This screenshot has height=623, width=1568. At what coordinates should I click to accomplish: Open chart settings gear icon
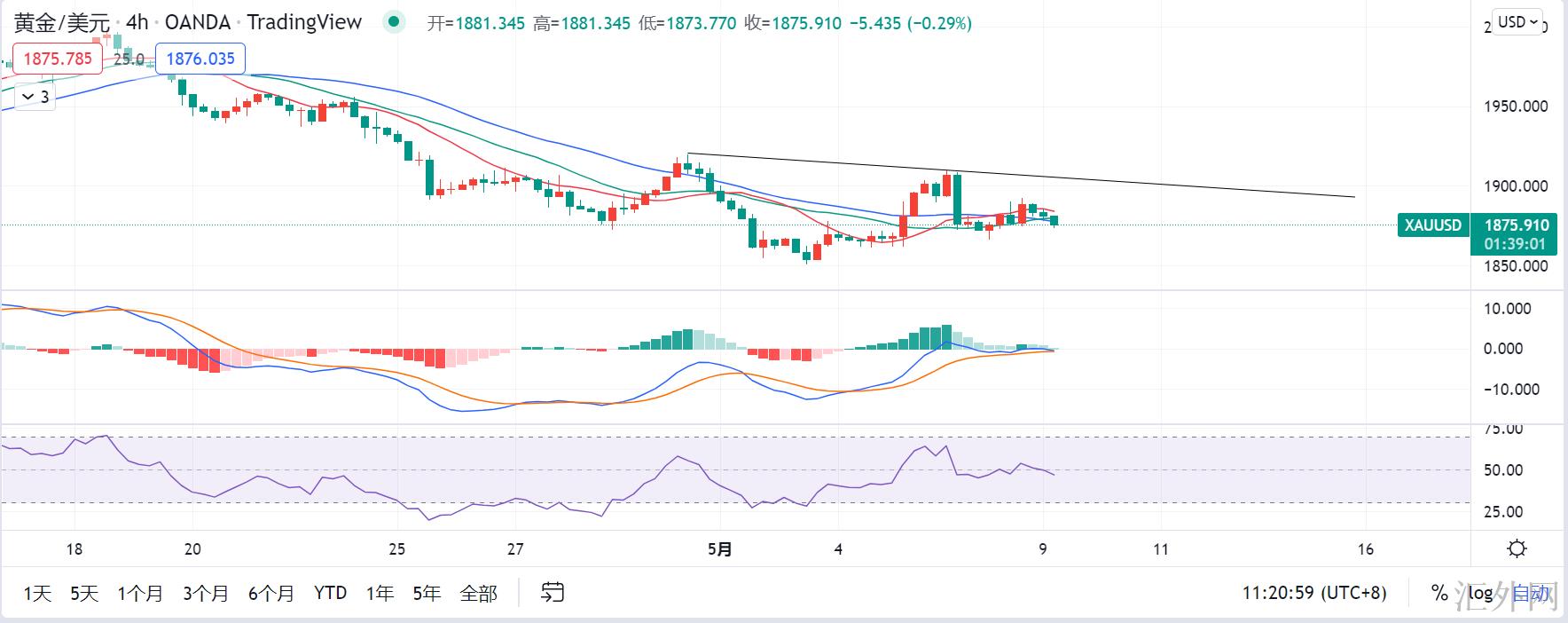click(1517, 548)
